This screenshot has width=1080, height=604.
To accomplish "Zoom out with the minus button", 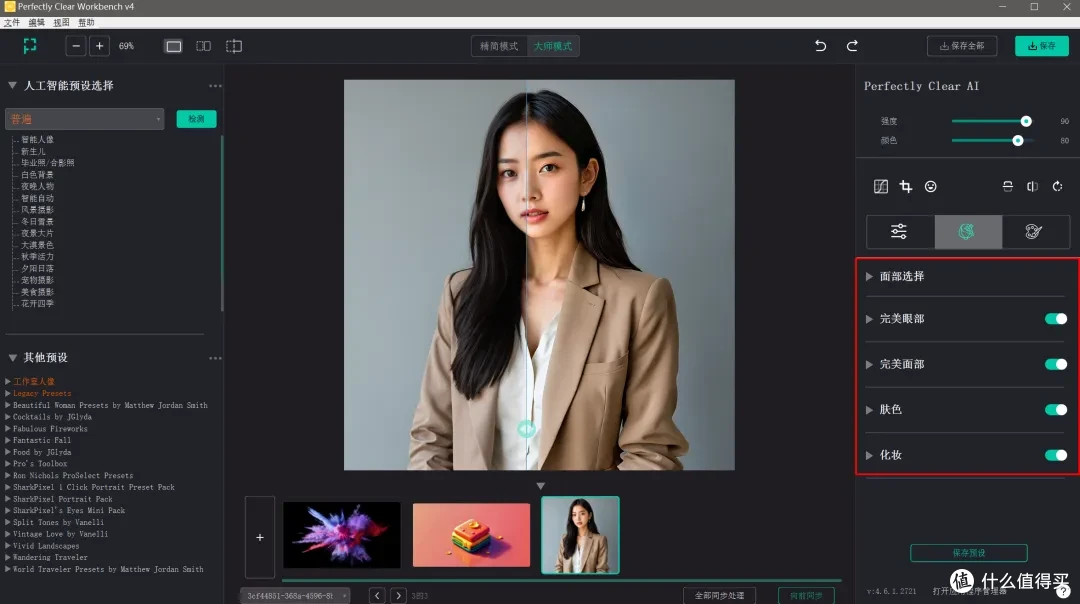I will coord(76,46).
